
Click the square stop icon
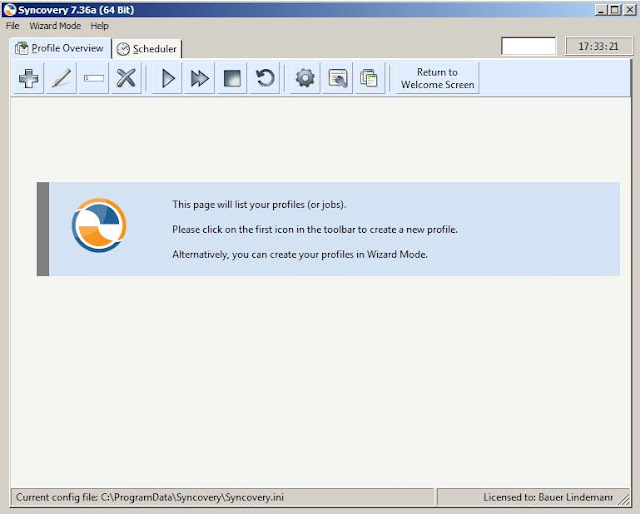pyautogui.click(x=232, y=78)
